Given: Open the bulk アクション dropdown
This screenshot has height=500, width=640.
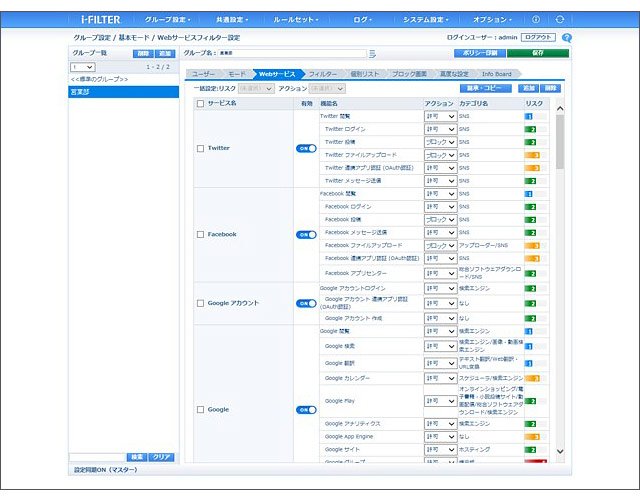Looking at the screenshot, I should (327, 89).
